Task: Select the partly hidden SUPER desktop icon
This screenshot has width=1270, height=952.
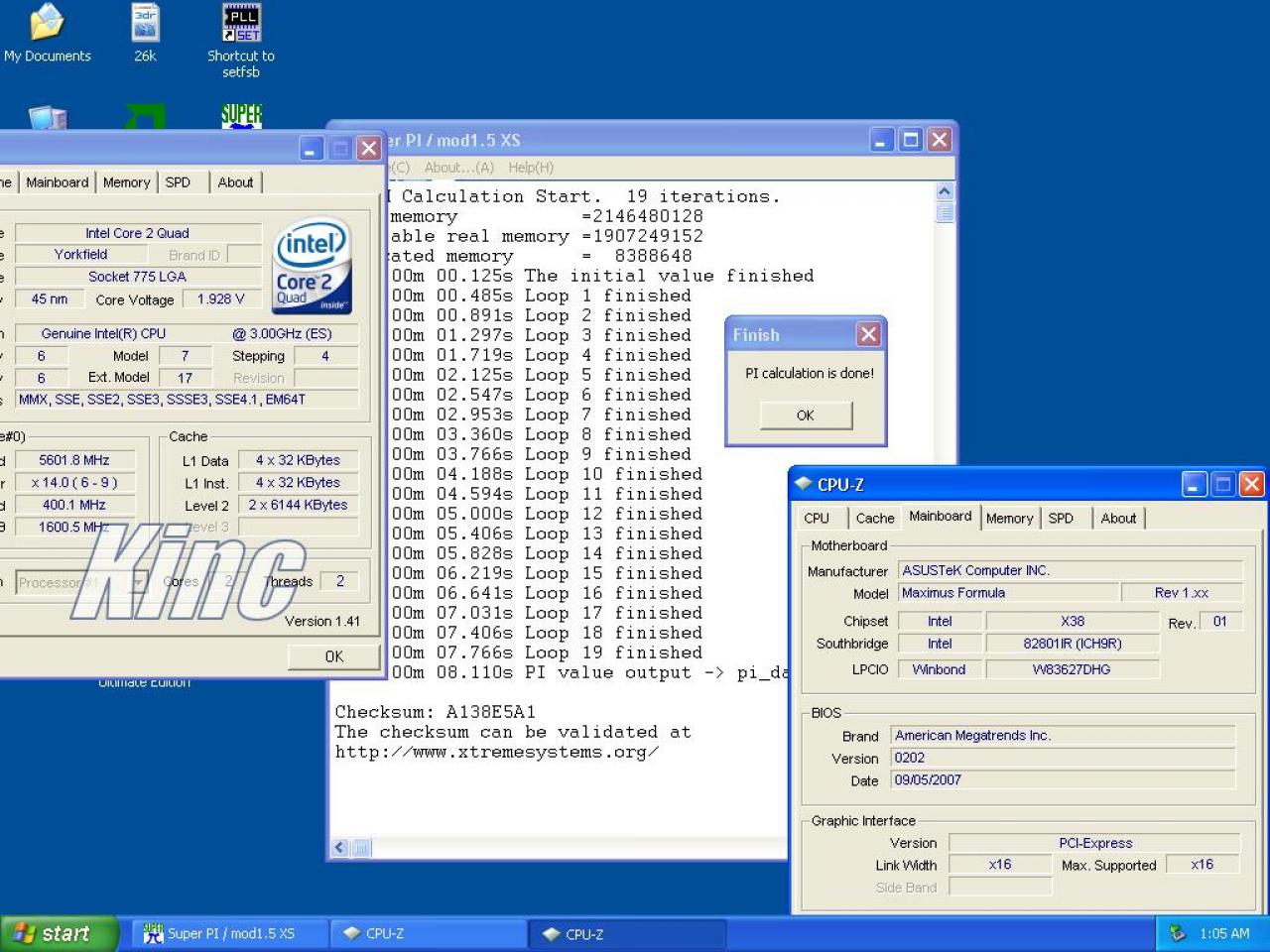Action: pos(241,116)
